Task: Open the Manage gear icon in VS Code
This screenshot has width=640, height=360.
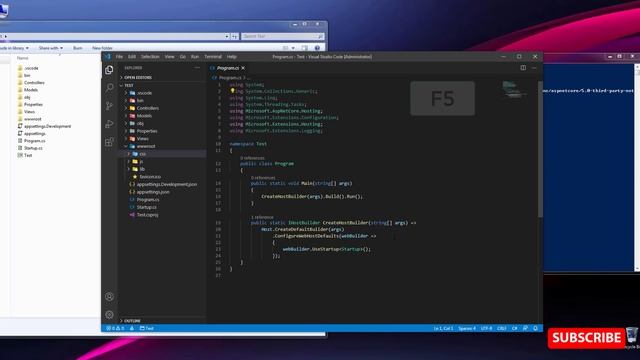Action: pos(109,315)
